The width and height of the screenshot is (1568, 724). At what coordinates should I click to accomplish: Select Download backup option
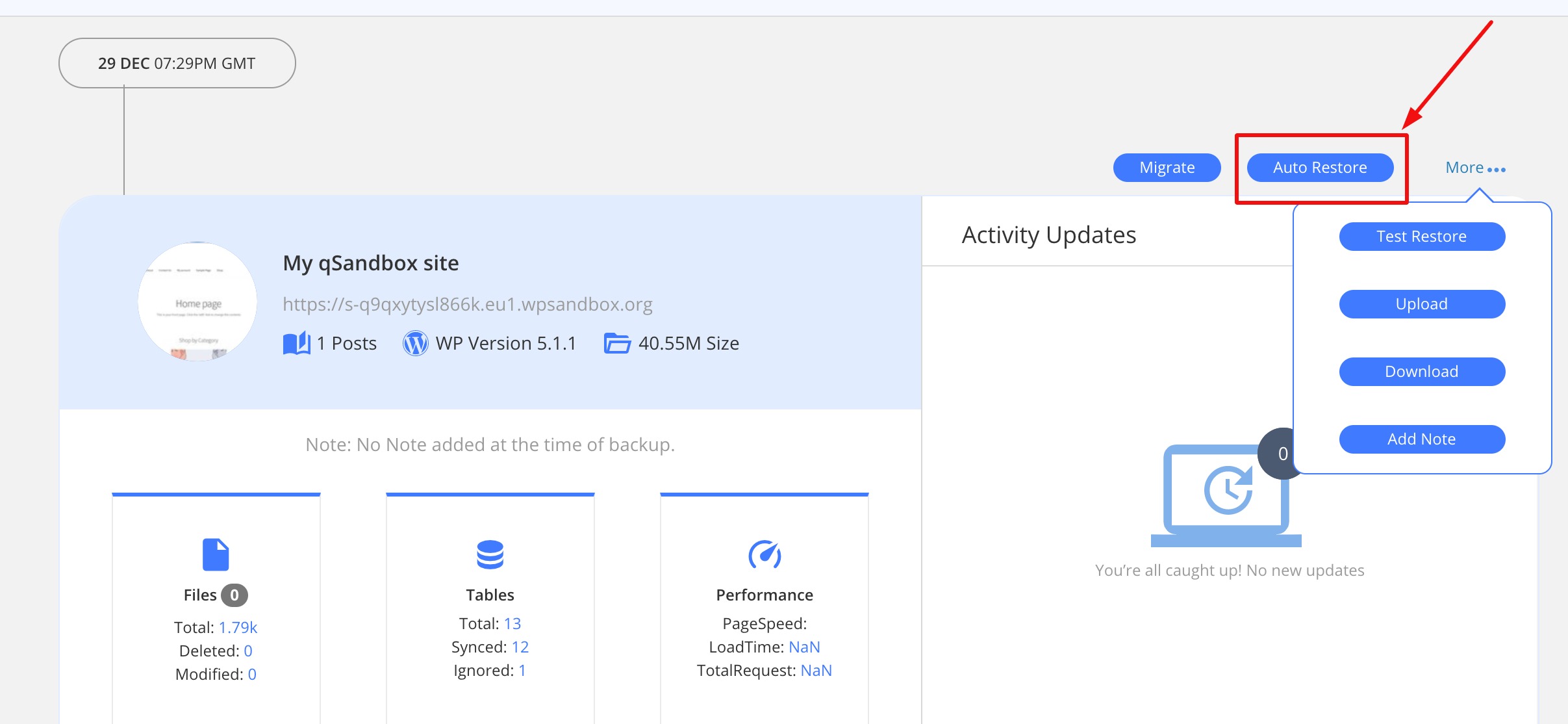(1421, 372)
